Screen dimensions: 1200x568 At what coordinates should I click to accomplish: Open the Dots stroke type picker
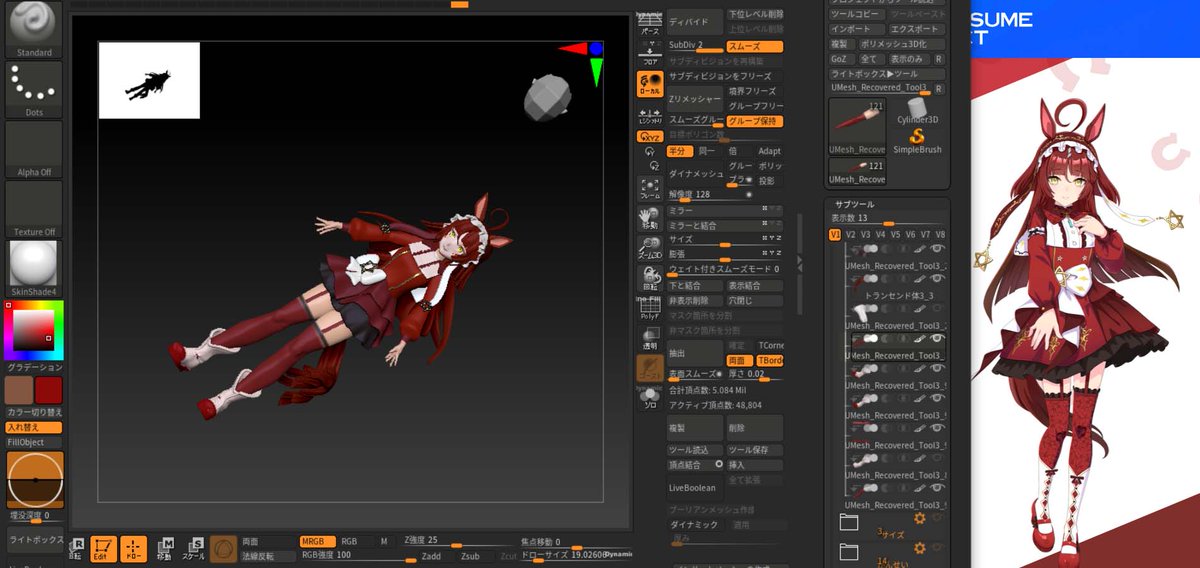point(34,90)
